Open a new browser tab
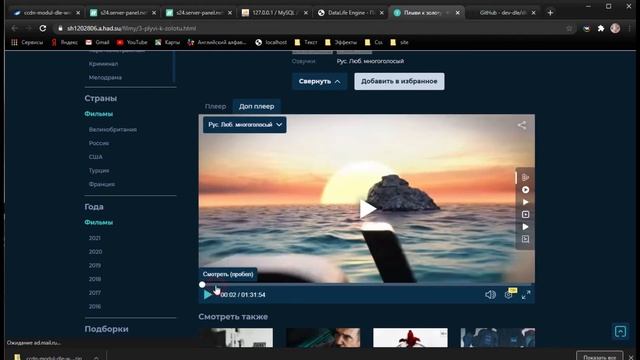The width and height of the screenshot is (640, 360). coord(550,13)
